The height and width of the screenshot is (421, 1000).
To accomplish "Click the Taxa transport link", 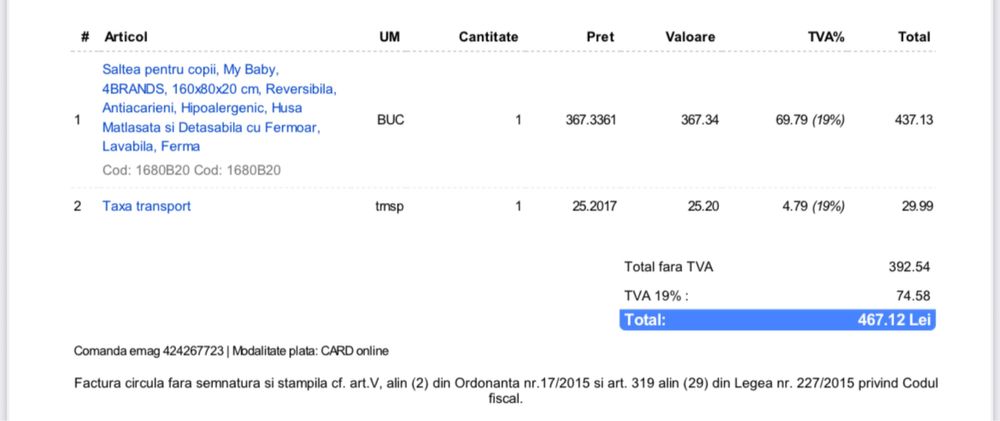I will point(146,206).
